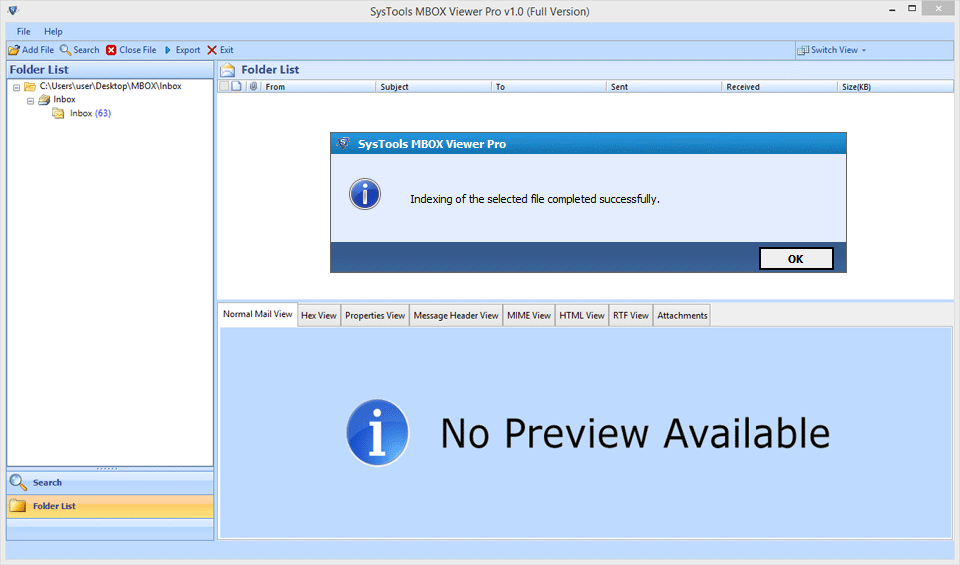Switch to the RTF View tab
Screen dimensions: 960x565
click(x=631, y=315)
